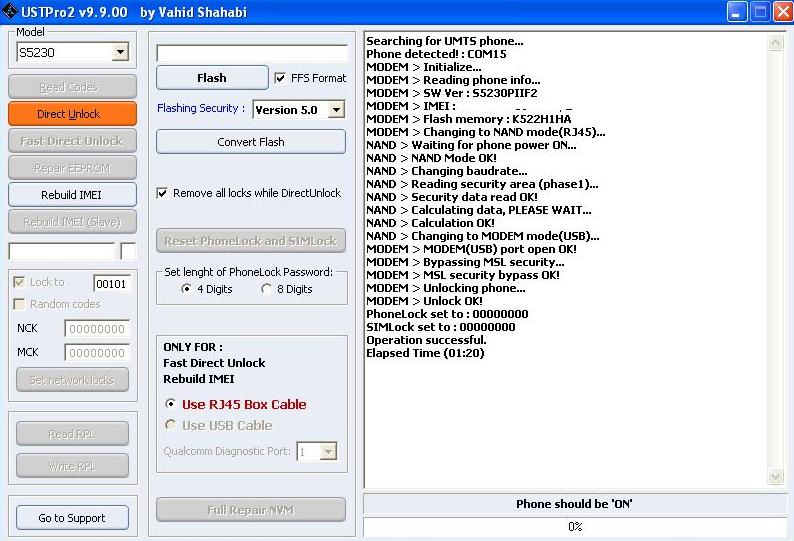Click the flash file path field above Flash

[252, 53]
